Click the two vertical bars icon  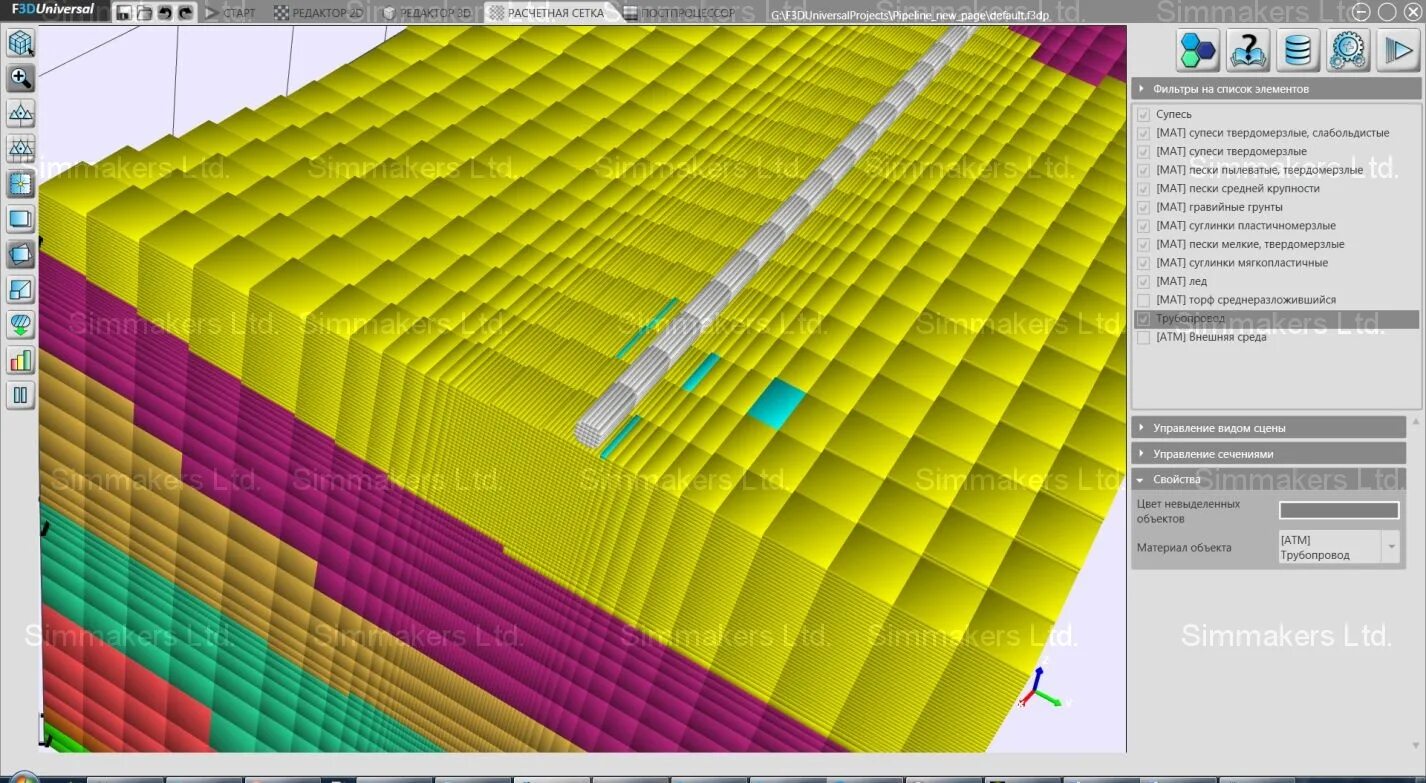tap(21, 395)
